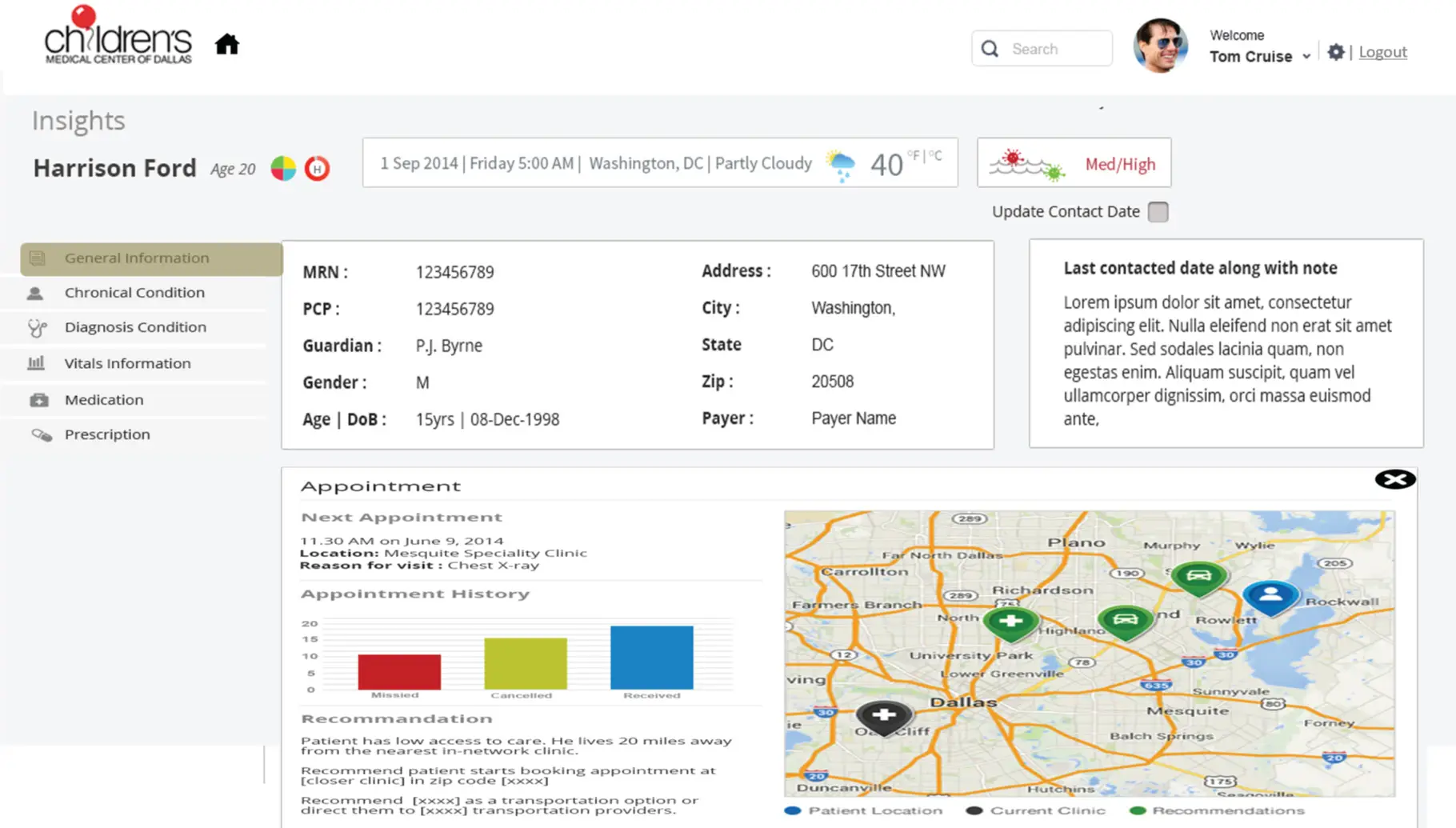The width and height of the screenshot is (1456, 828).
Task: Click the red H badge icon
Action: coord(317,169)
